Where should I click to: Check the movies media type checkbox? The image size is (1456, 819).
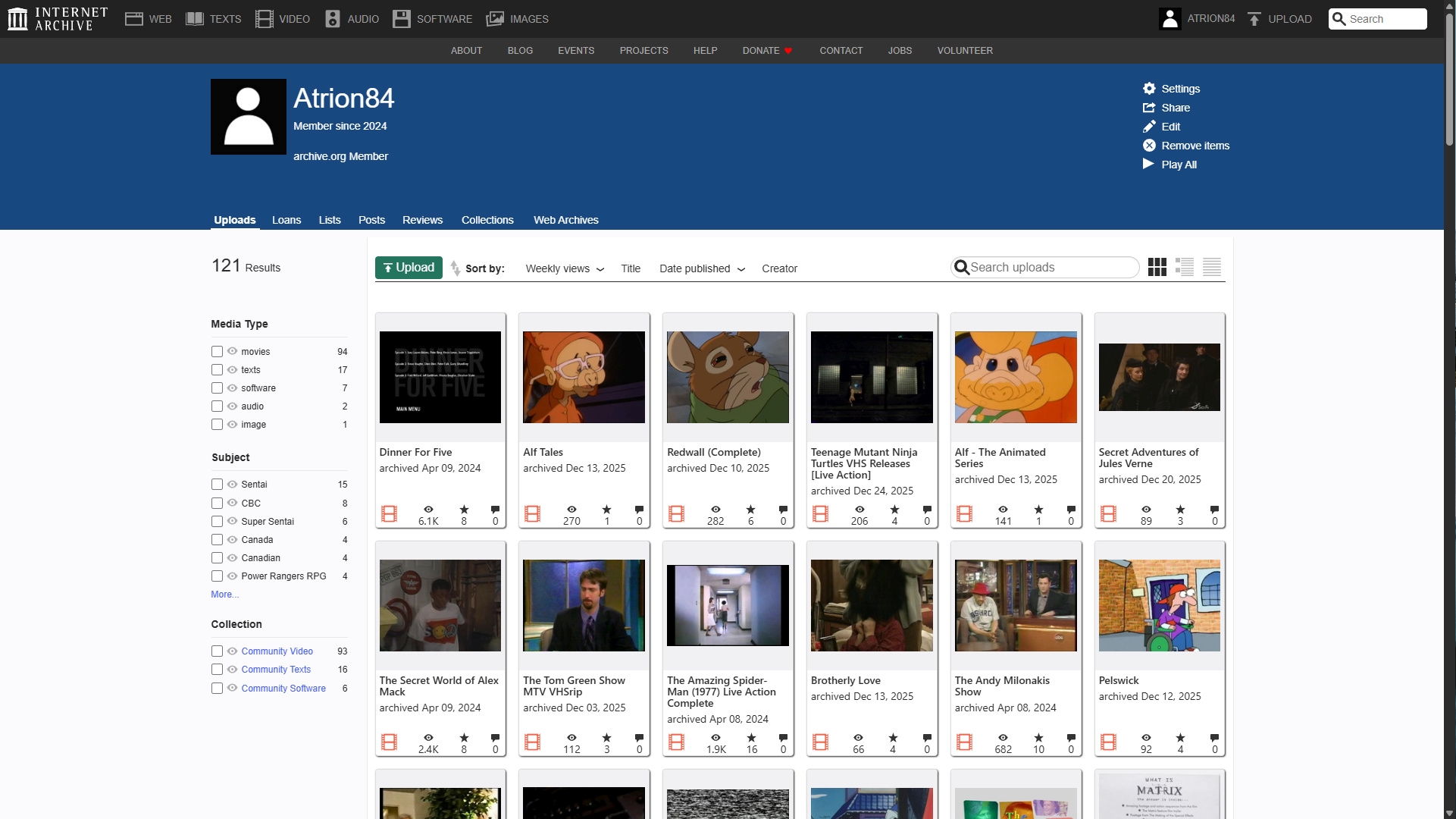[217, 352]
